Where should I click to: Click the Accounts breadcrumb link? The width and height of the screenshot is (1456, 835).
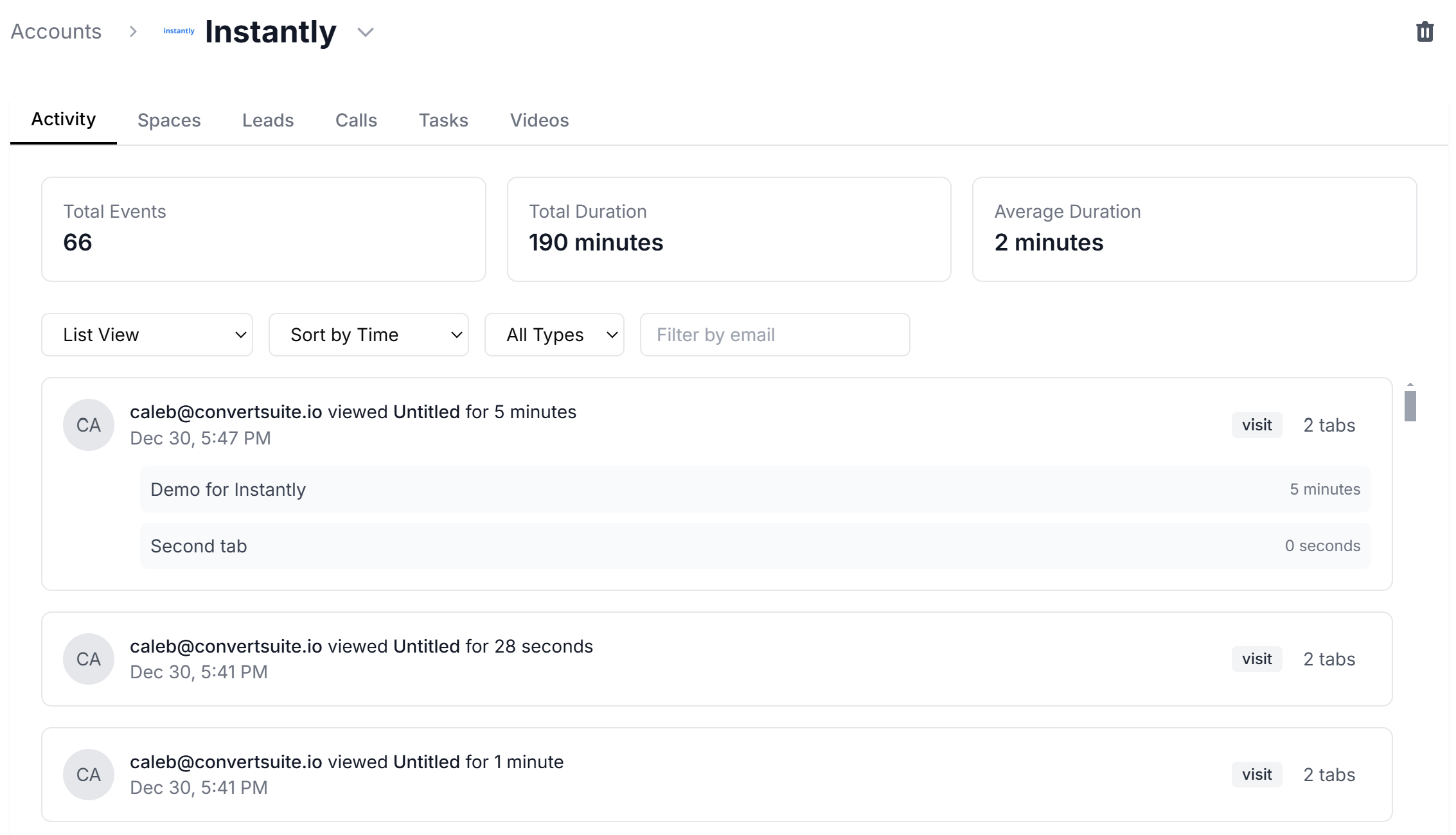click(56, 31)
